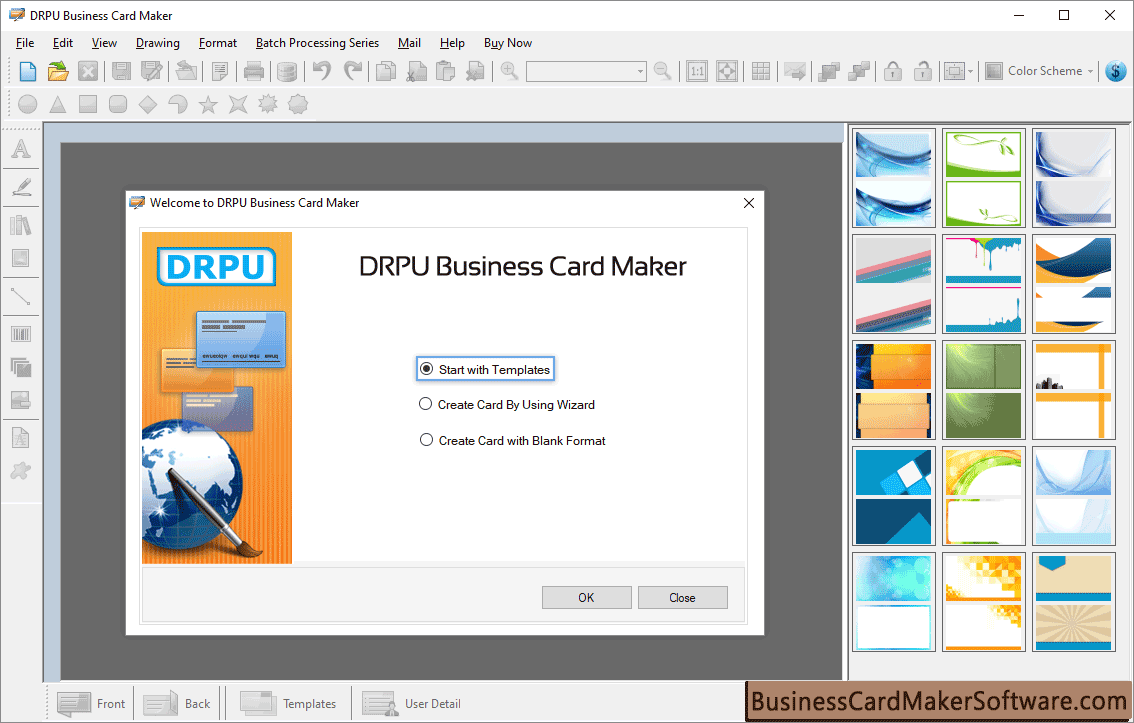Select the barcode tool in sidebar
This screenshot has width=1134, height=723.
click(21, 334)
